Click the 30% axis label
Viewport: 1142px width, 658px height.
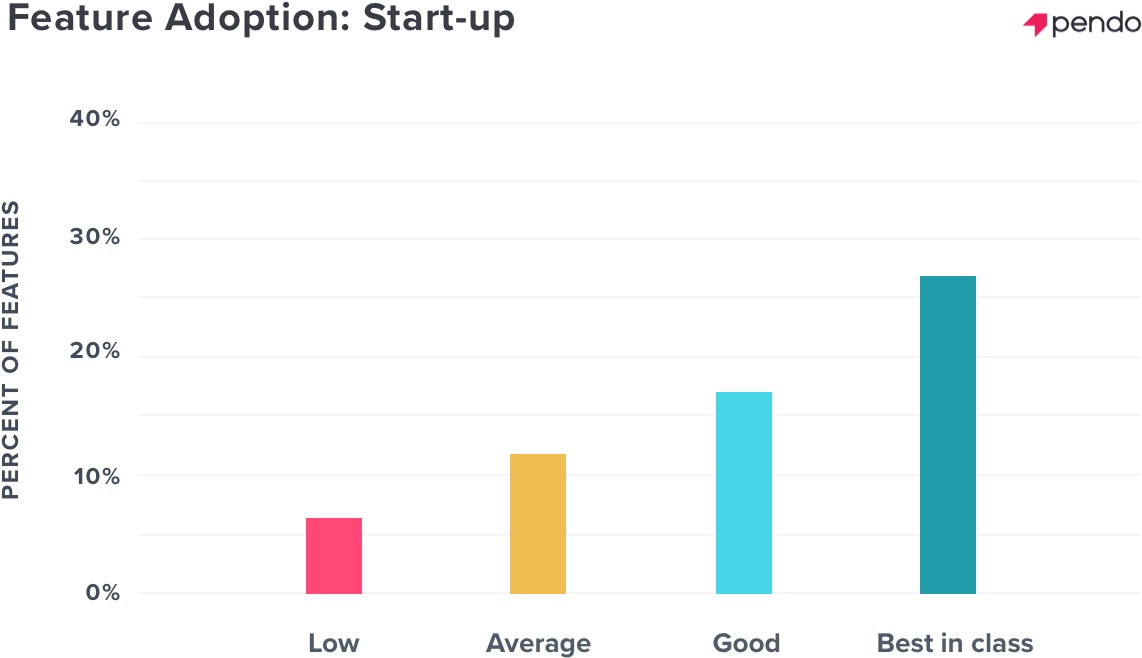click(95, 236)
